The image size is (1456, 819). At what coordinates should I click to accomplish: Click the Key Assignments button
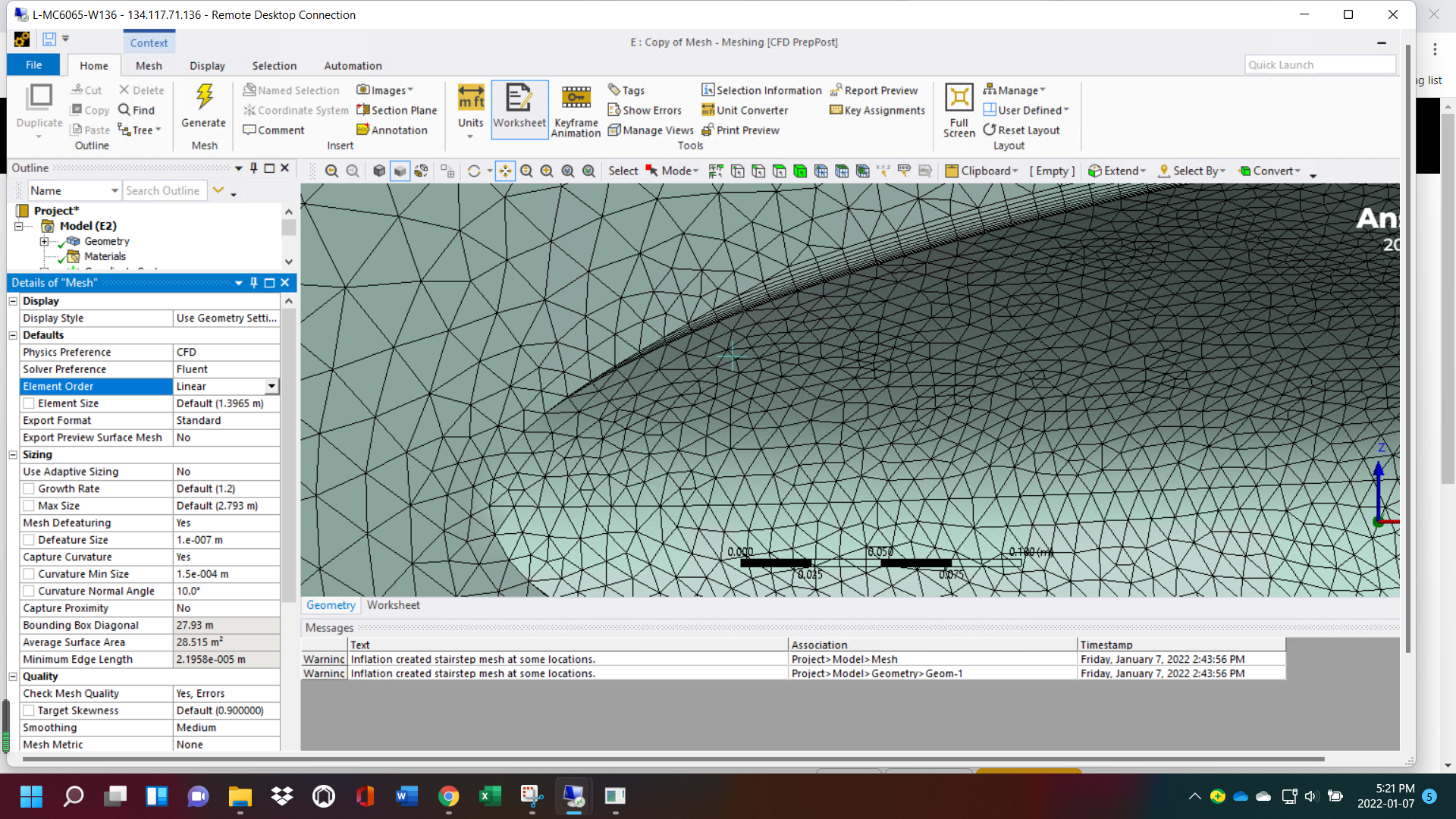click(x=877, y=110)
